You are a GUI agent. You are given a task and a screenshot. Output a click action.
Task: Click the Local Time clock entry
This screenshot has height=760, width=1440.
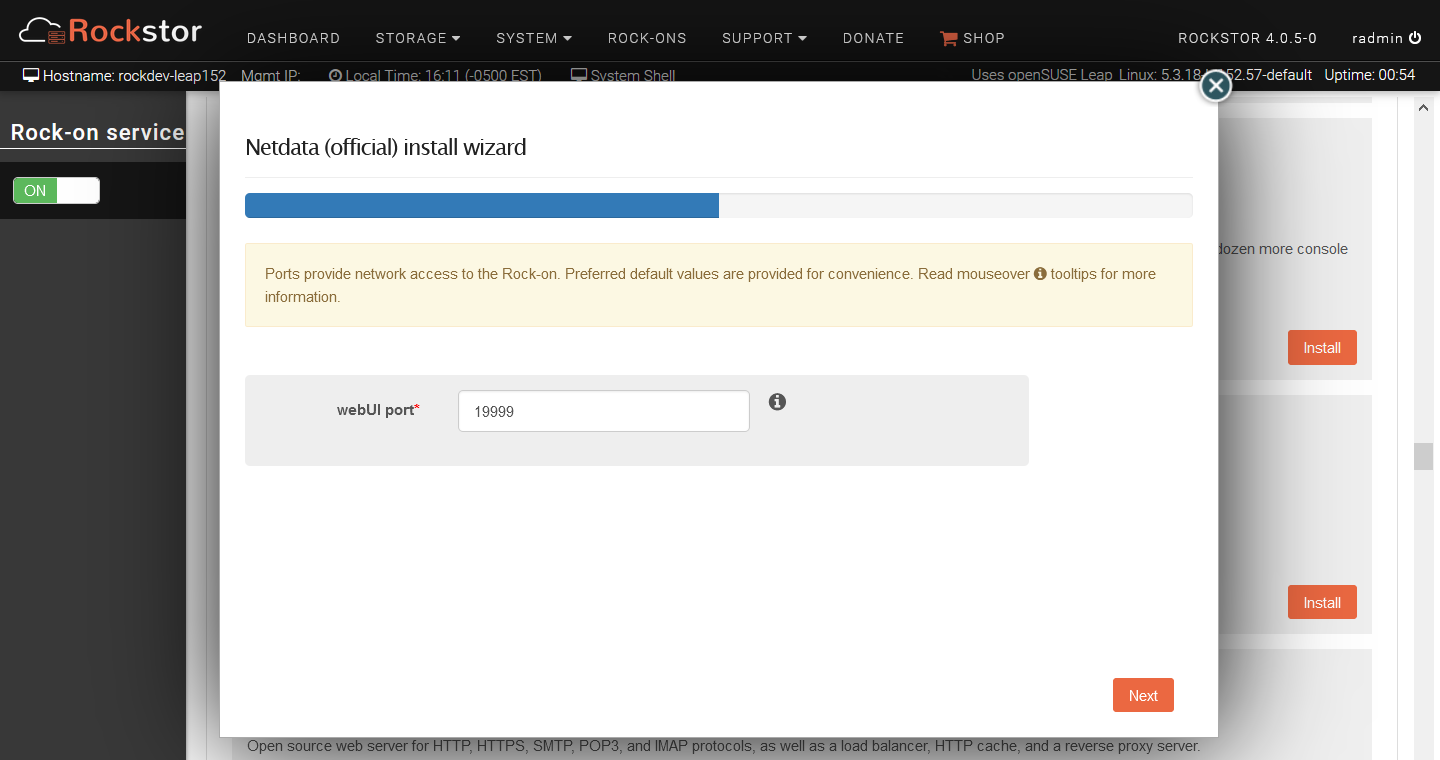(x=435, y=75)
